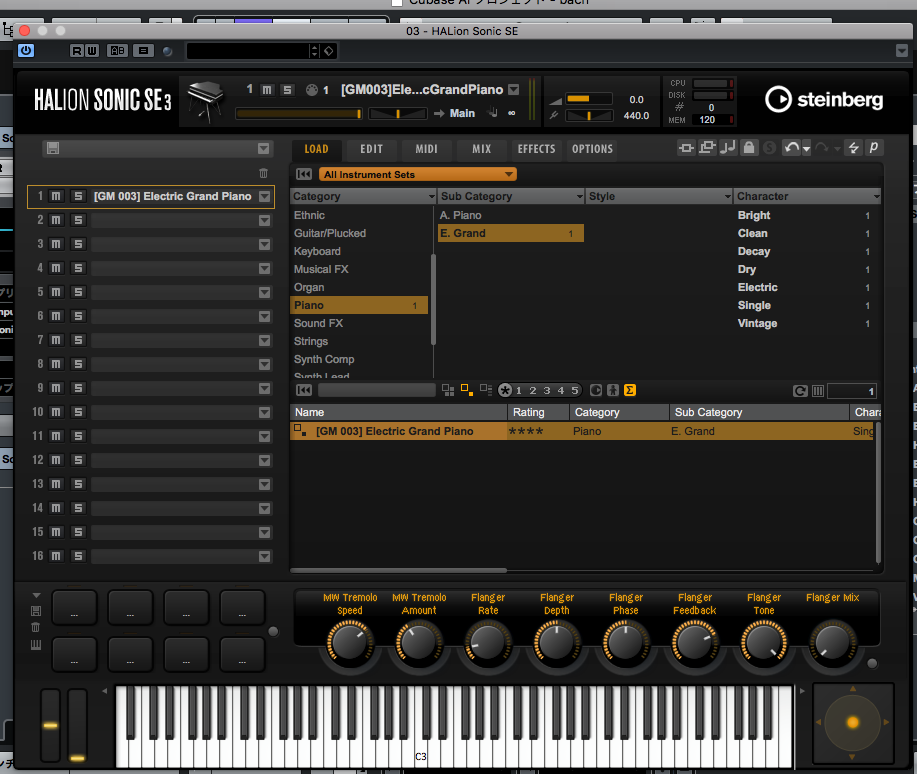Select the Organ category

360,287
